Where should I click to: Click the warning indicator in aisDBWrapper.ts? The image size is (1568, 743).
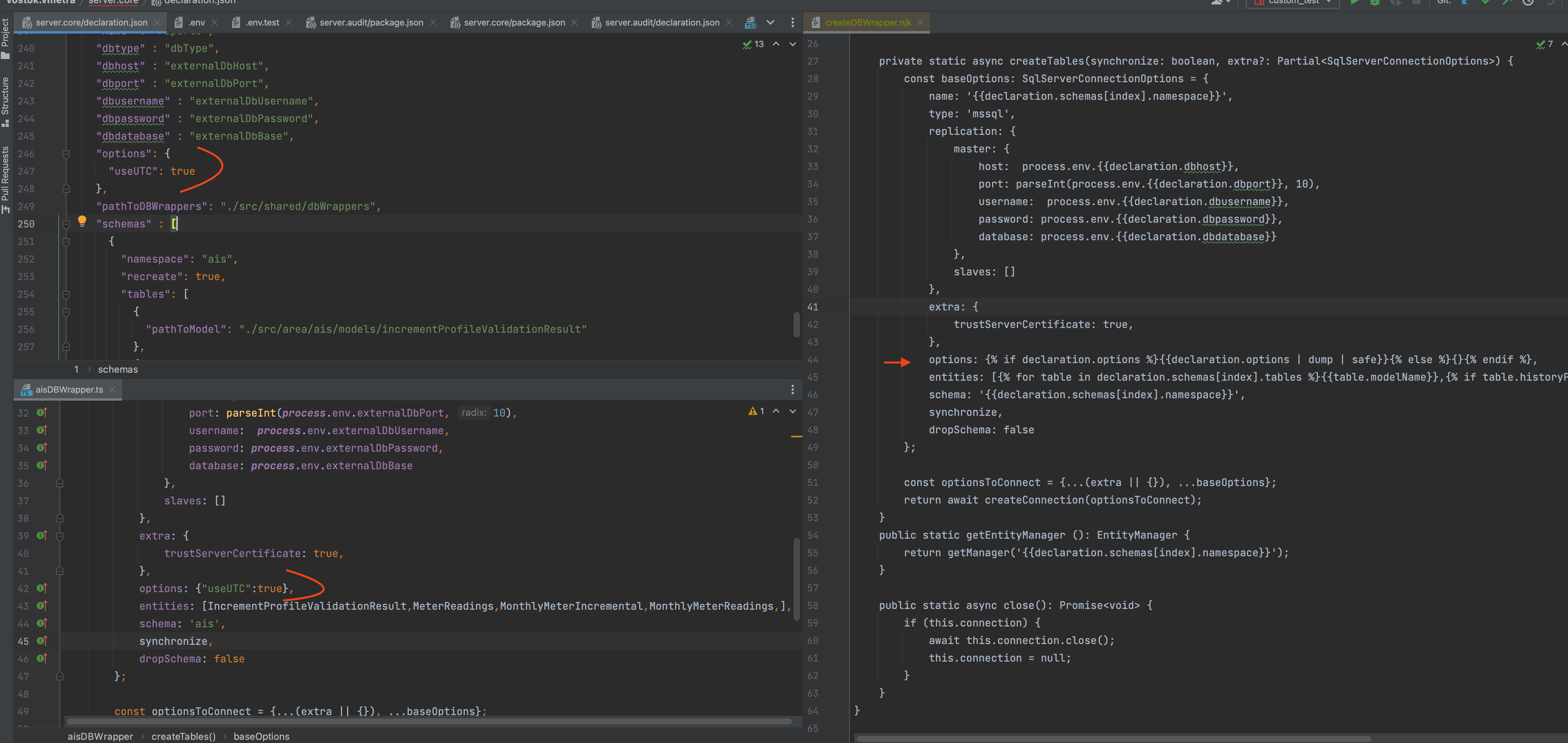coord(756,411)
